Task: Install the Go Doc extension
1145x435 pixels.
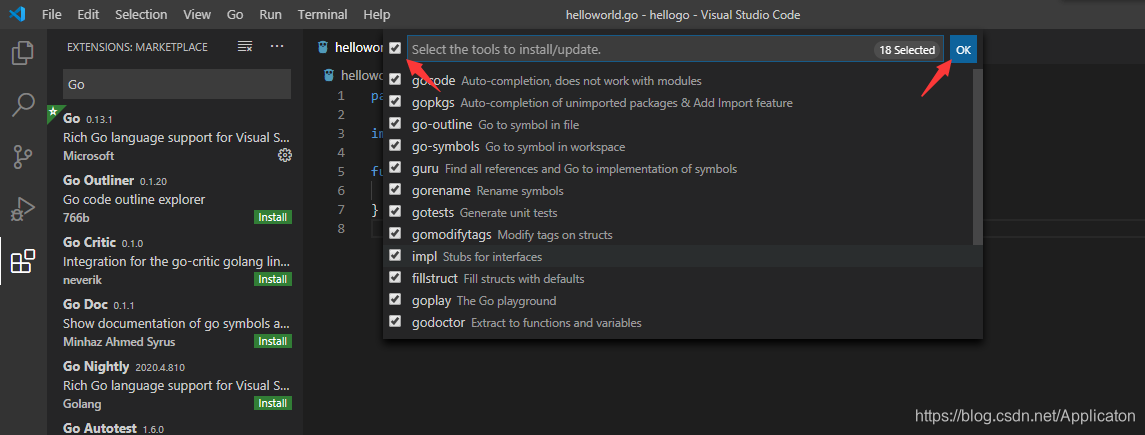Action: (273, 342)
